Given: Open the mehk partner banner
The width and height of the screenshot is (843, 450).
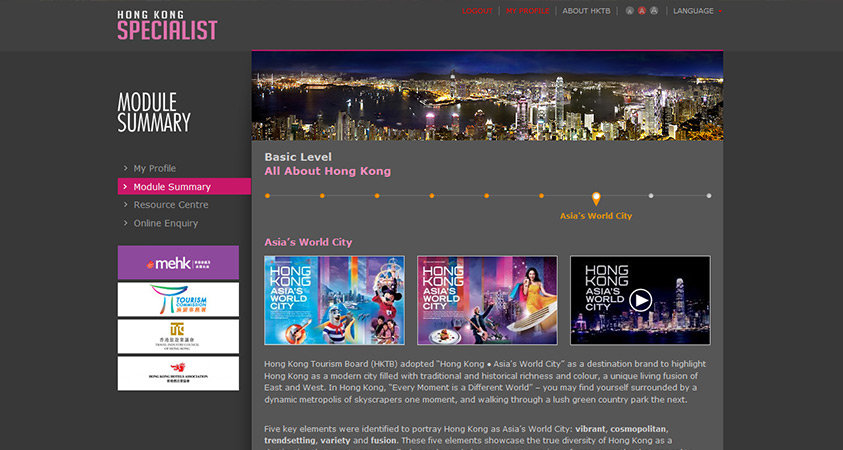Looking at the screenshot, I should (x=178, y=263).
